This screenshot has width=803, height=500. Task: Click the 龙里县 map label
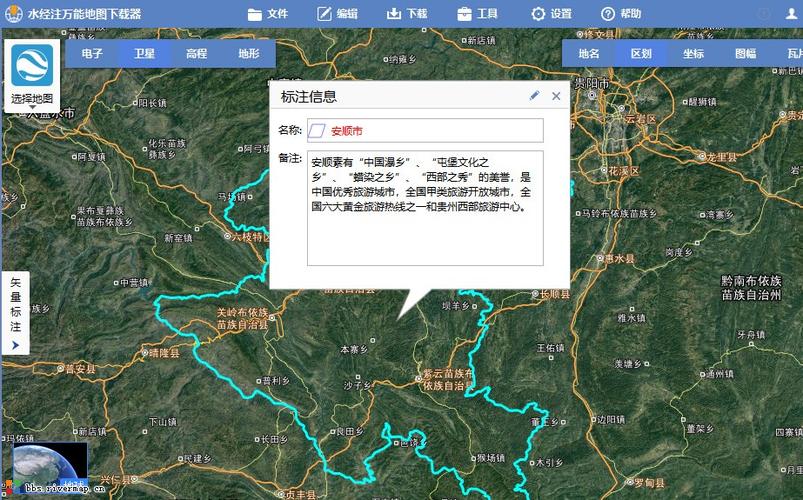coord(722,157)
